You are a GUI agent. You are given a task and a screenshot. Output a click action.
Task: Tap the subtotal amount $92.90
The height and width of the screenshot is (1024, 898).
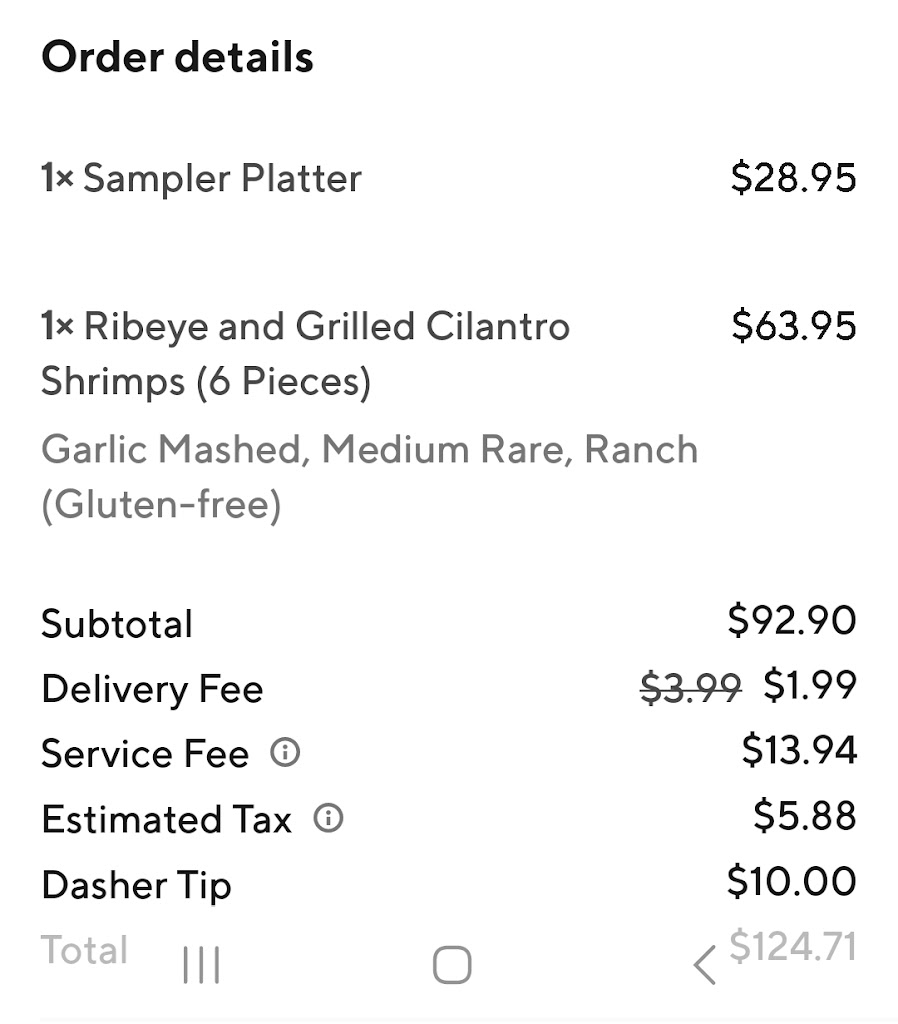[x=791, y=620]
